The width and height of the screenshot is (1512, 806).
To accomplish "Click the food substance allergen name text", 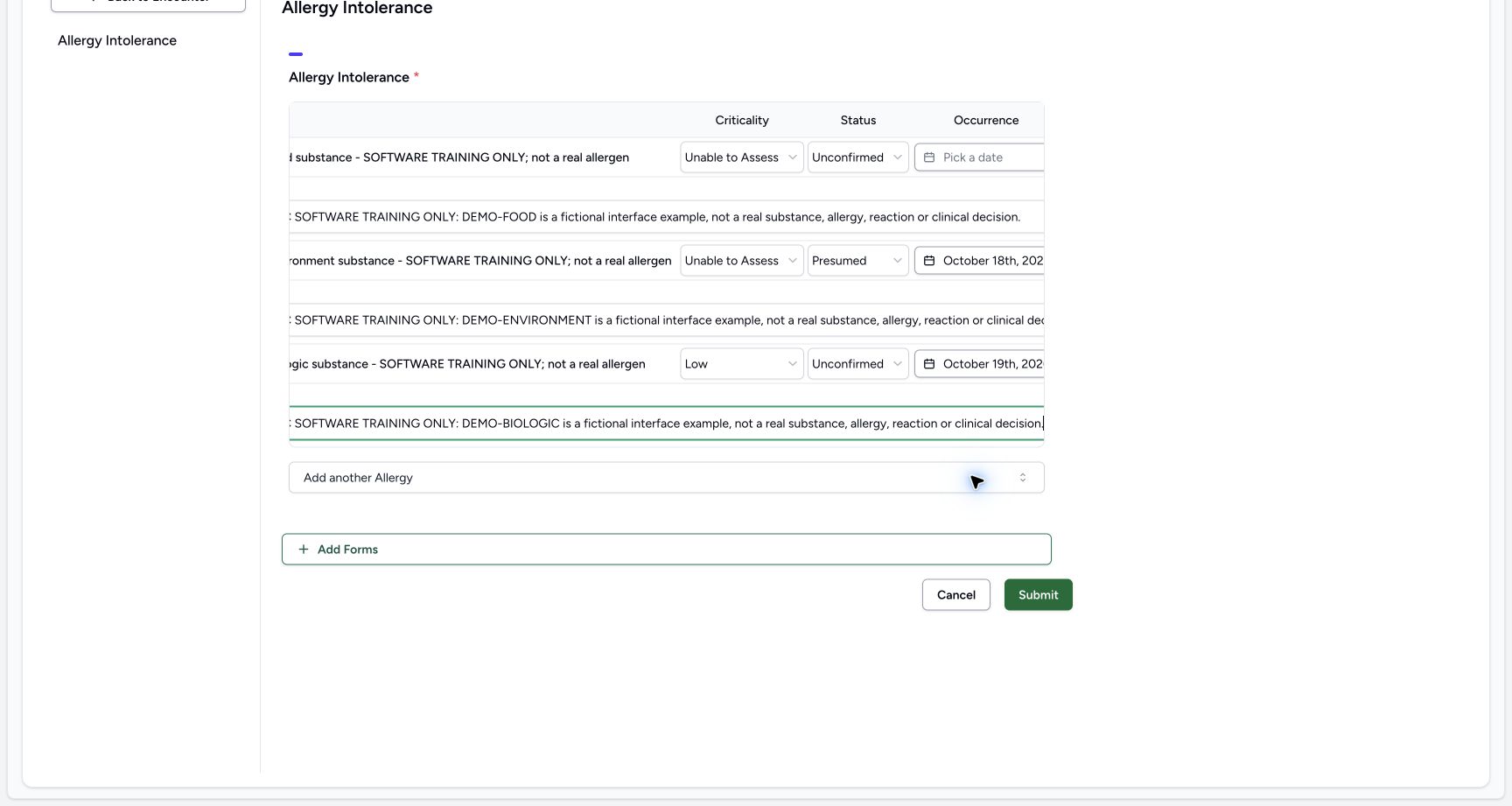I will (459, 158).
